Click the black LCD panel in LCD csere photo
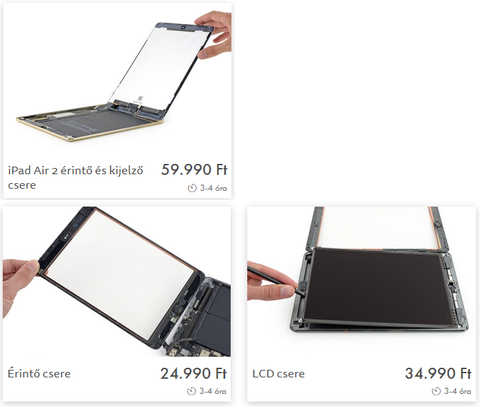The width and height of the screenshot is (480, 407). tap(378, 285)
